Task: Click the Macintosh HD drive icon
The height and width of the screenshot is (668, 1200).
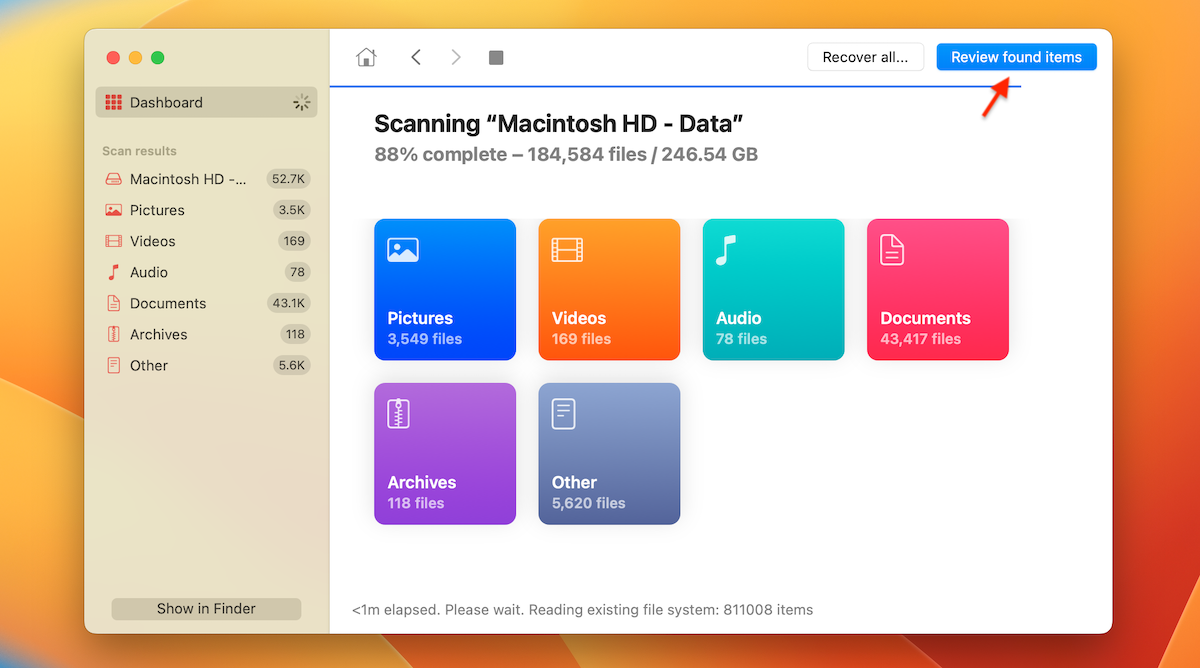Action: (113, 179)
